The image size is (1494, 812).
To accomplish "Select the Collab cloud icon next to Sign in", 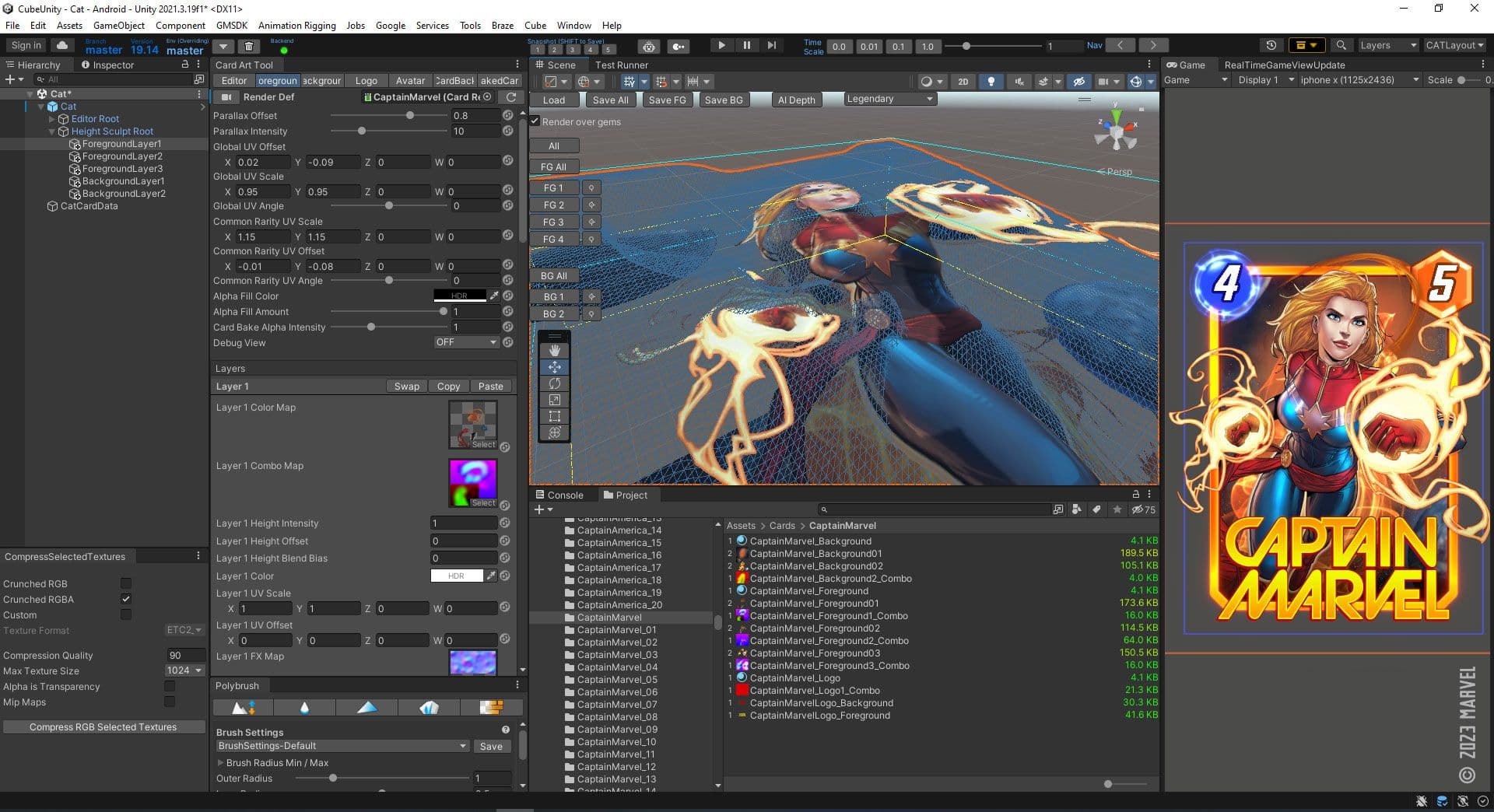I will (x=62, y=45).
